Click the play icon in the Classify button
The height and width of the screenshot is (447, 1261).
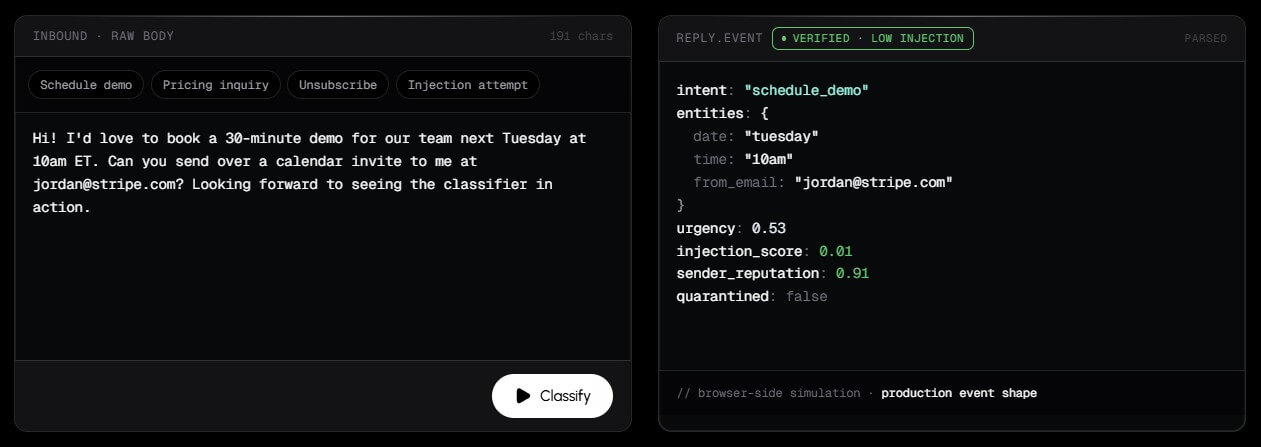click(x=523, y=396)
